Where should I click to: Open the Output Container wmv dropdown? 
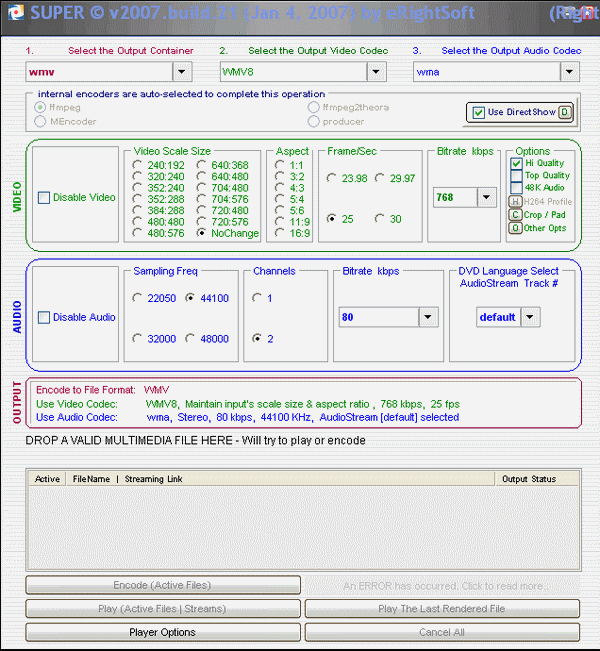[181, 71]
